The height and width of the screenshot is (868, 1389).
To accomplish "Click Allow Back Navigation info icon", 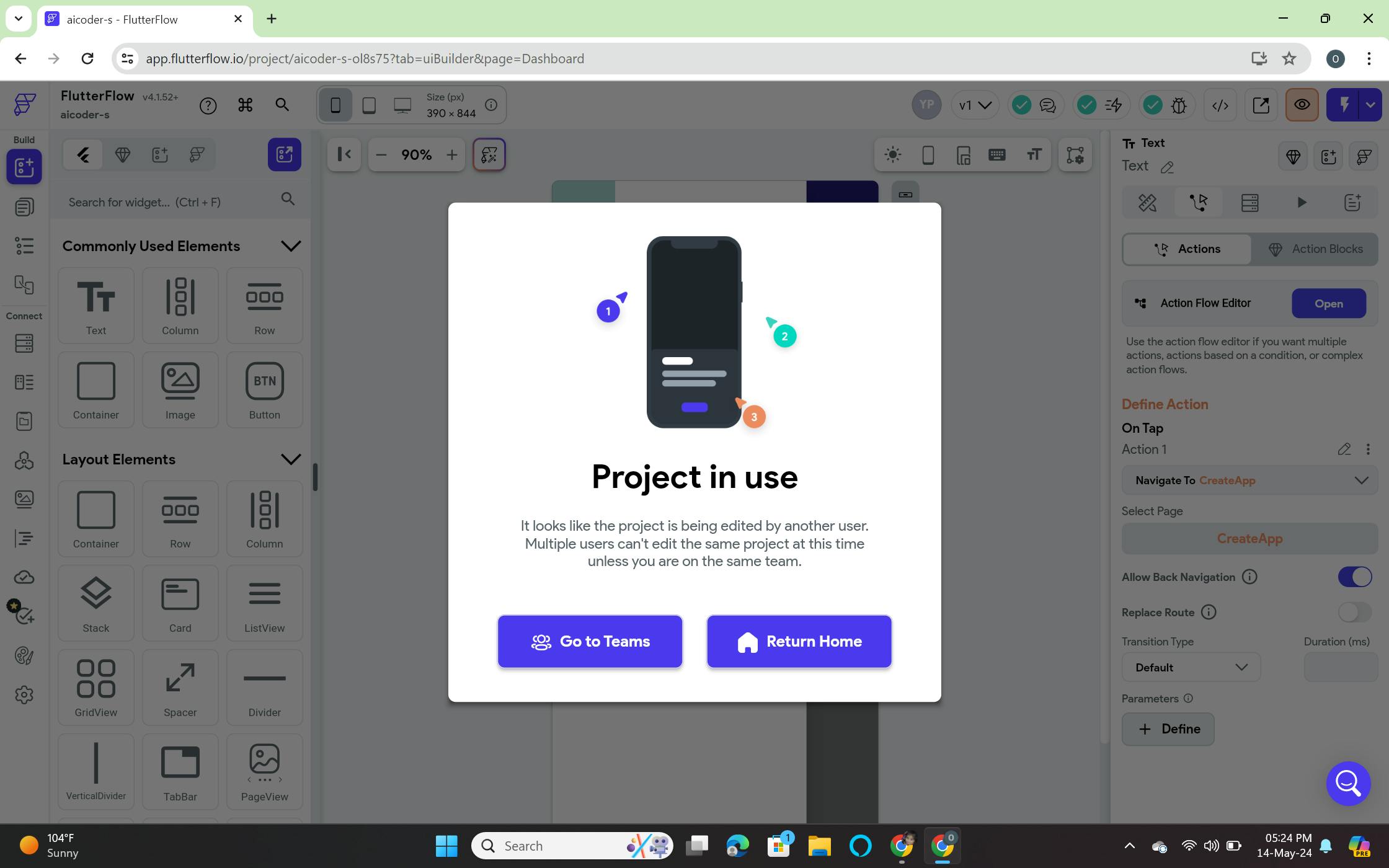I will click(x=1249, y=577).
